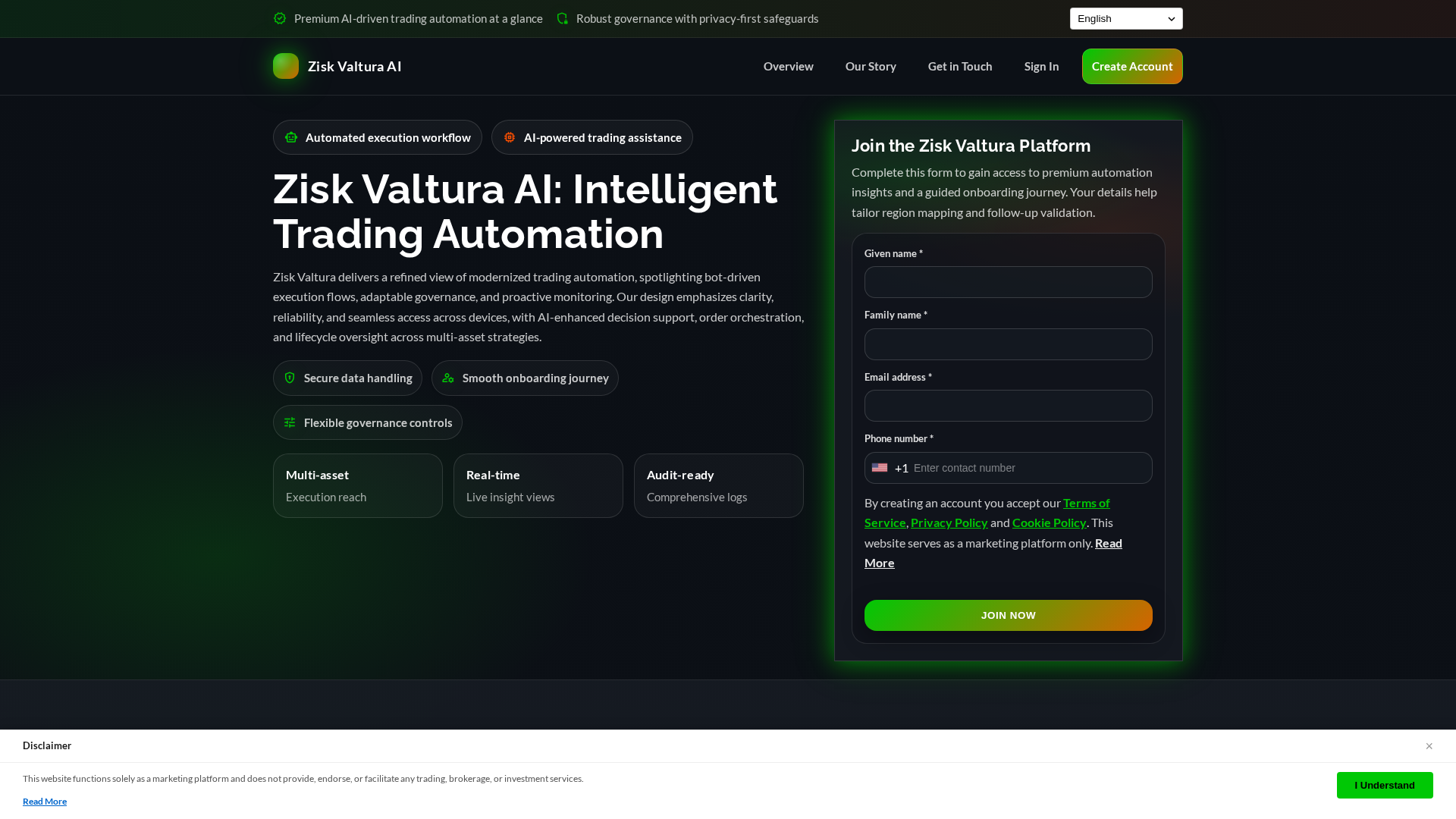Screen dimensions: 1456x819
Task: Click the Audit-ready Comprehensive logs card
Action: coord(719,485)
